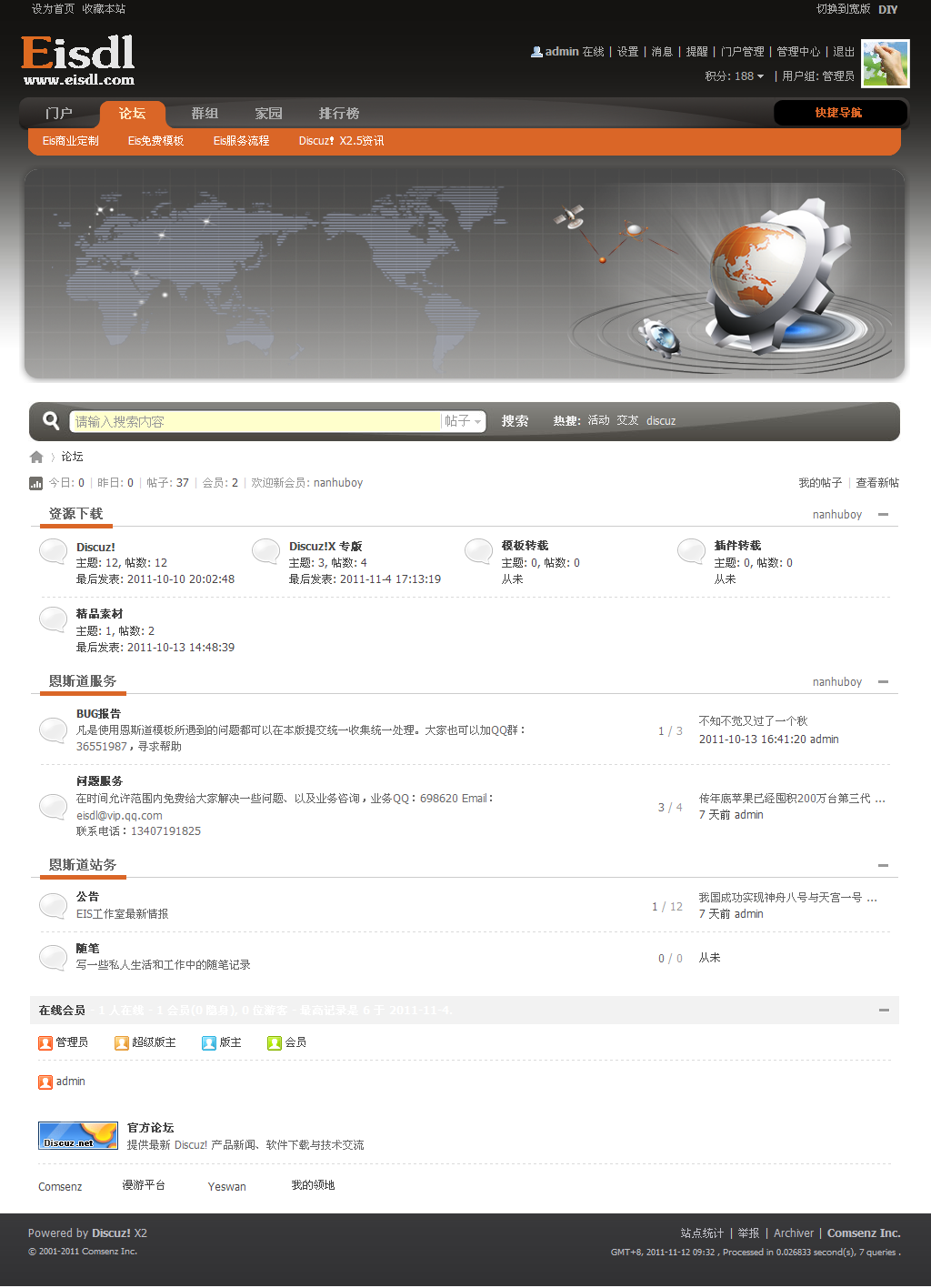Click the forum statistics chart icon

pos(36,483)
